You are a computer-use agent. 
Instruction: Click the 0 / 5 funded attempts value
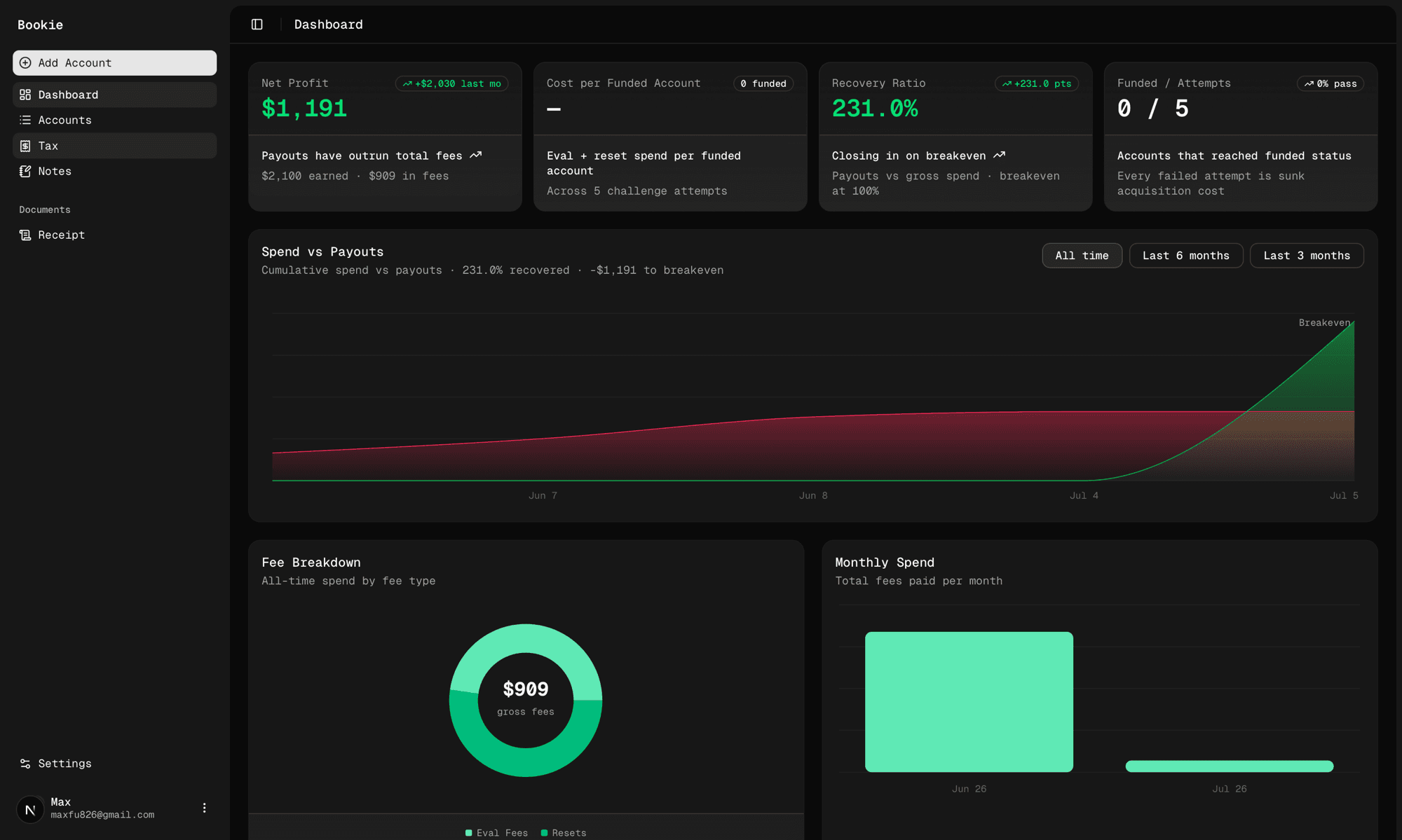pos(1153,109)
